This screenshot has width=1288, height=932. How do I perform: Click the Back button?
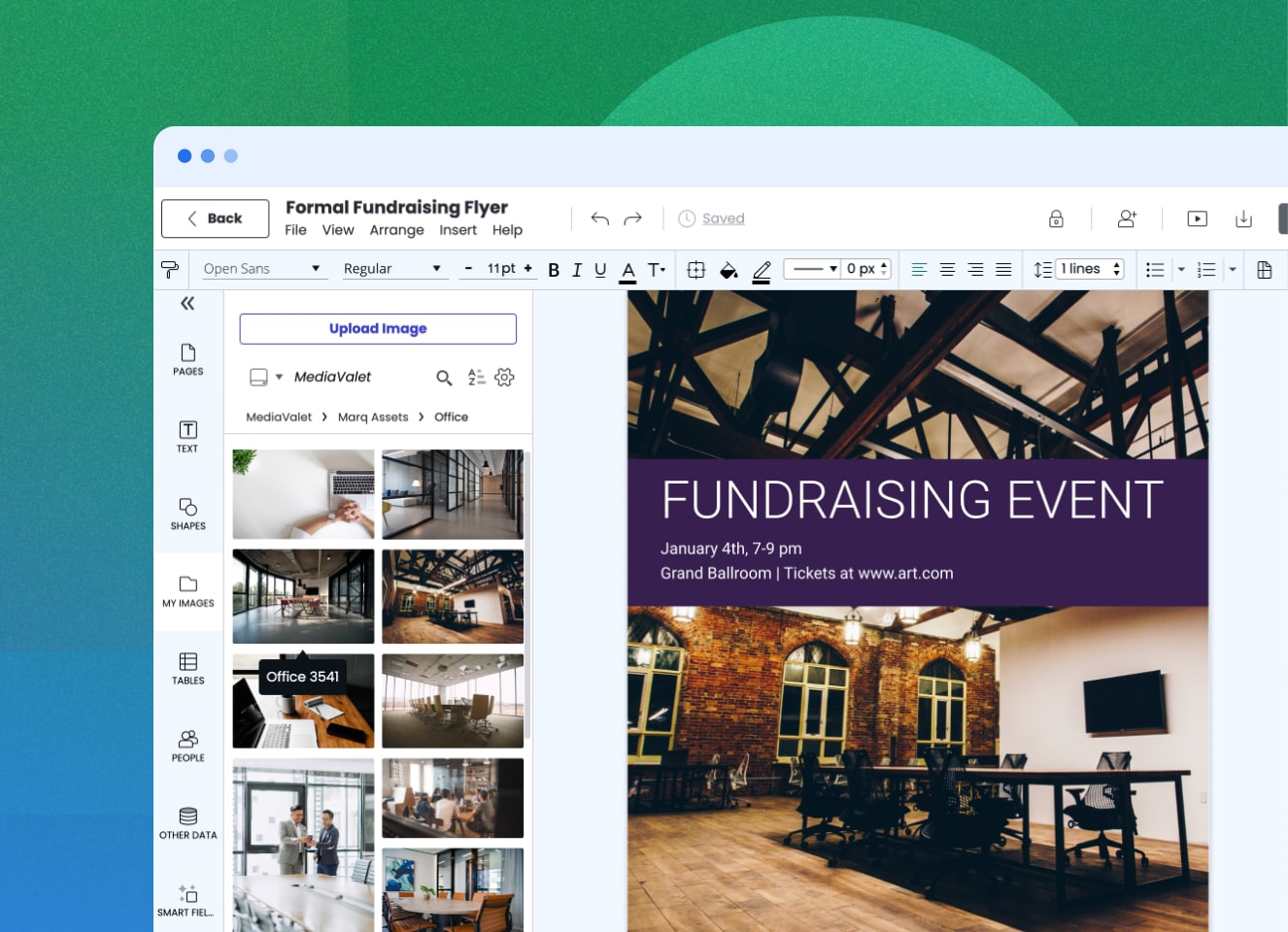215,218
